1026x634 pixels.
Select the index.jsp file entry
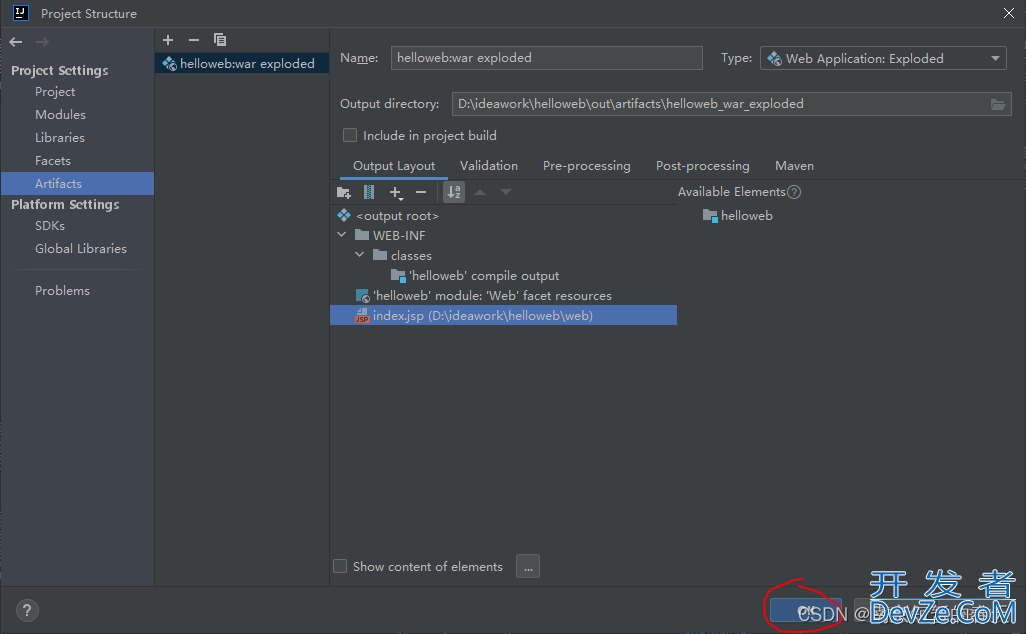click(503, 315)
